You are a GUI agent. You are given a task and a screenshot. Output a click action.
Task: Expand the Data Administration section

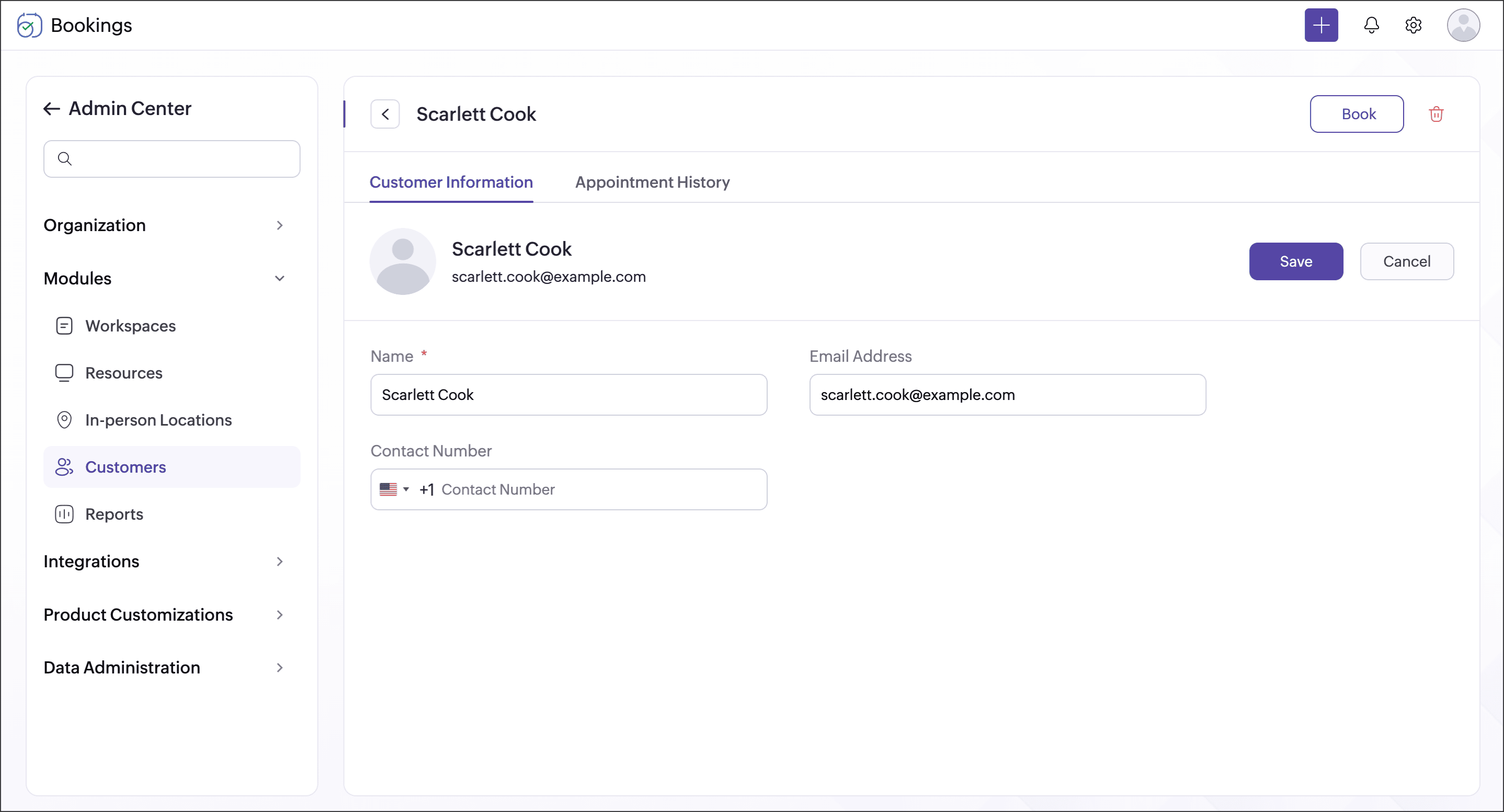(x=164, y=668)
